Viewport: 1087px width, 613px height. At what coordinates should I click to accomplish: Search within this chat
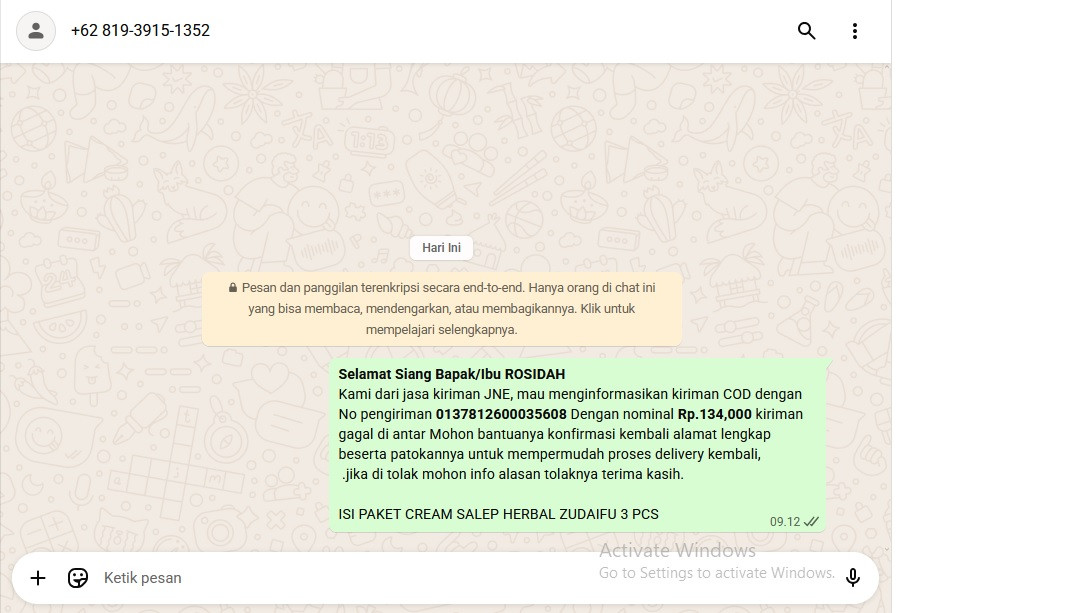click(806, 31)
